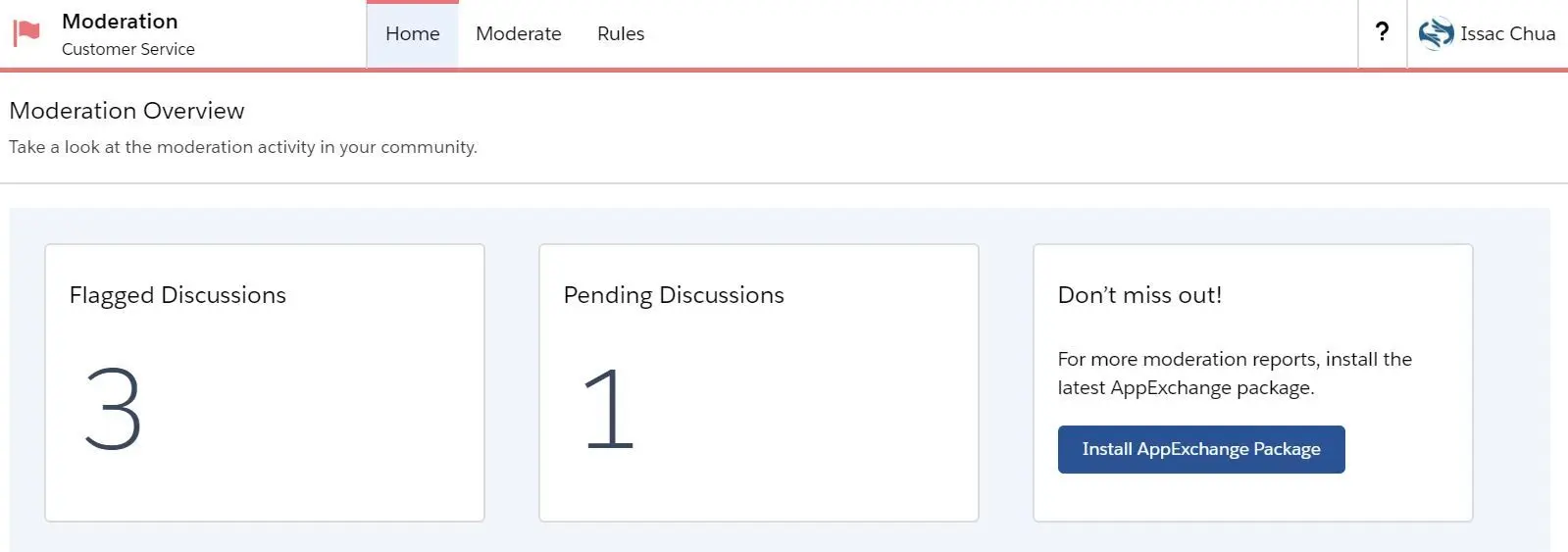This screenshot has height=552, width=1568.
Task: Open the Flagged Discussions card
Action: 265,382
